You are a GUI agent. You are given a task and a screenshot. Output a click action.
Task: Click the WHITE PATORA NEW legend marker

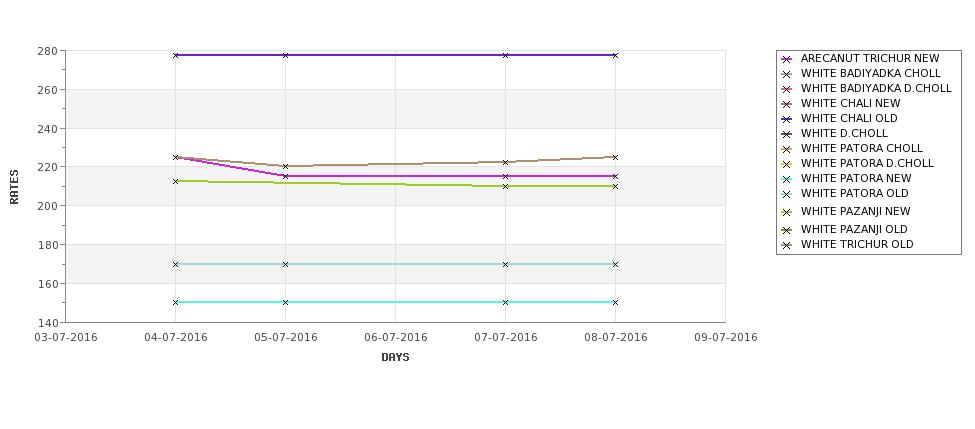coord(787,179)
